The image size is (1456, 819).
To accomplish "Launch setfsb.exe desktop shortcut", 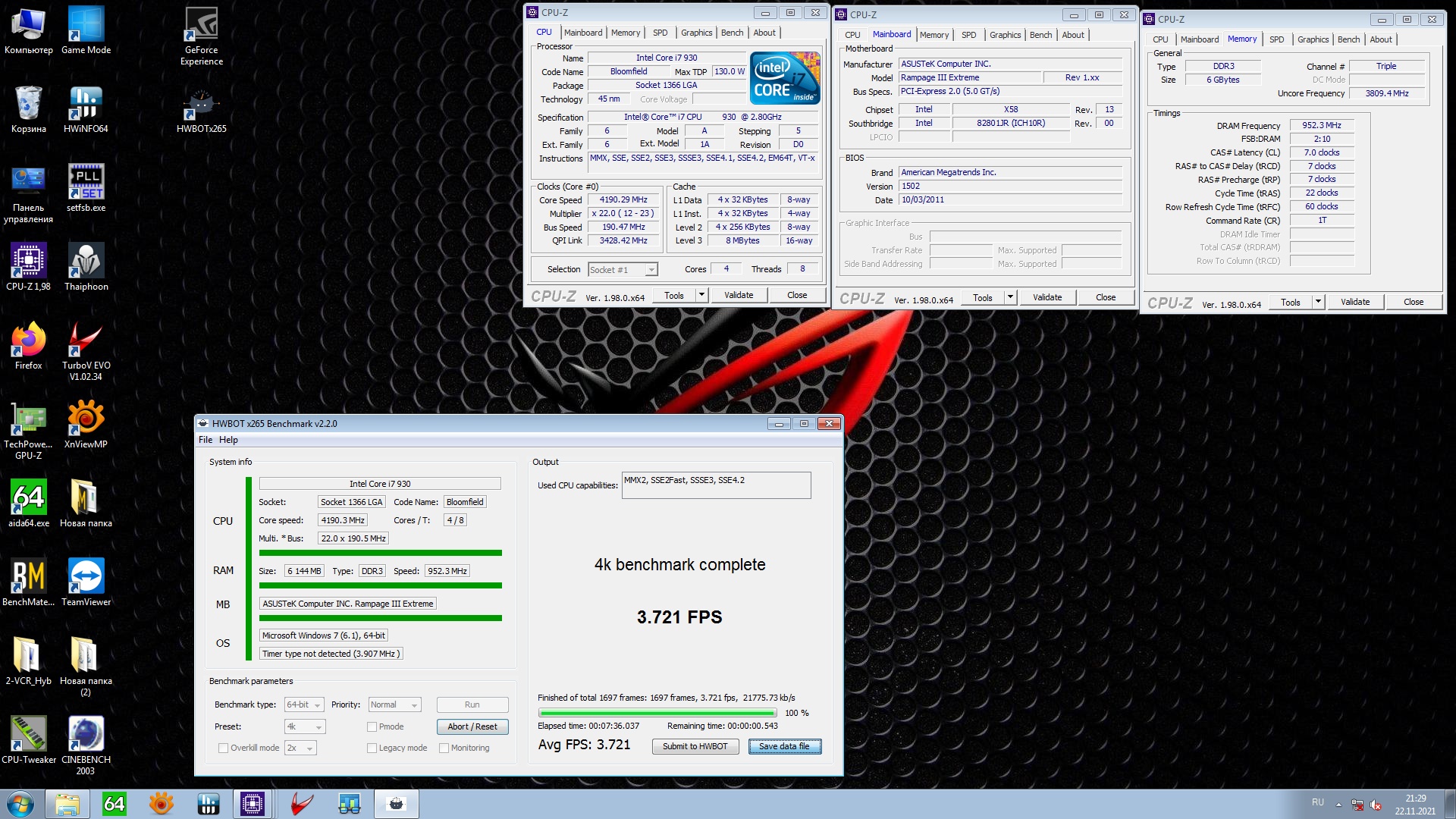I will 86,188.
